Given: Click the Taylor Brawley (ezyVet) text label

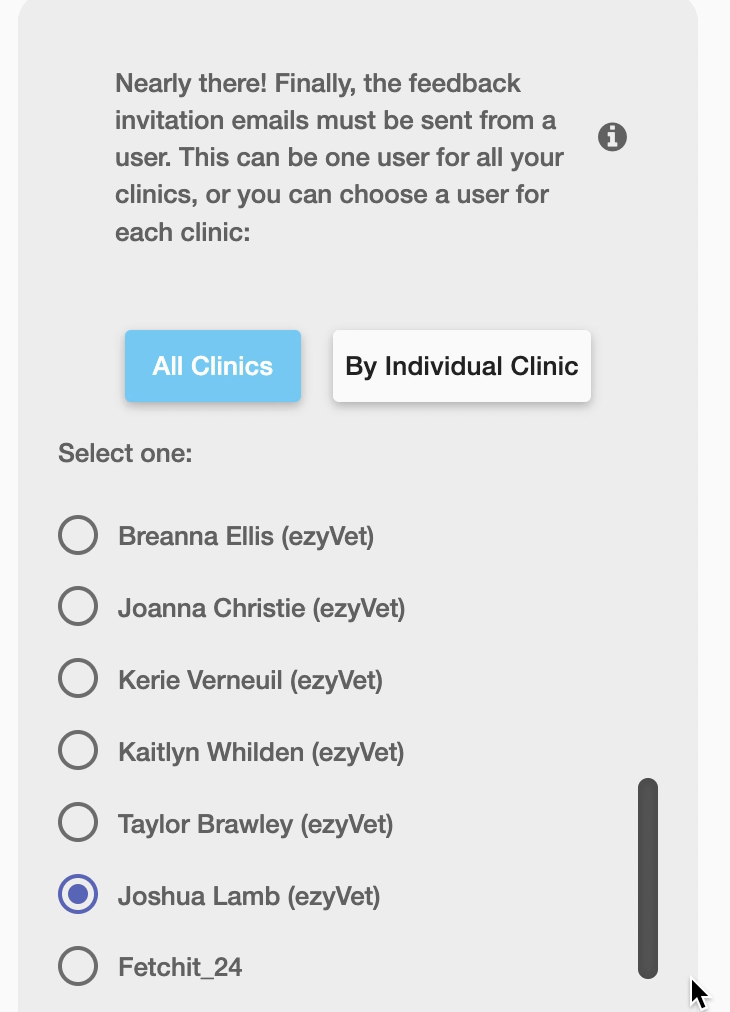Looking at the screenshot, I should tap(256, 824).
